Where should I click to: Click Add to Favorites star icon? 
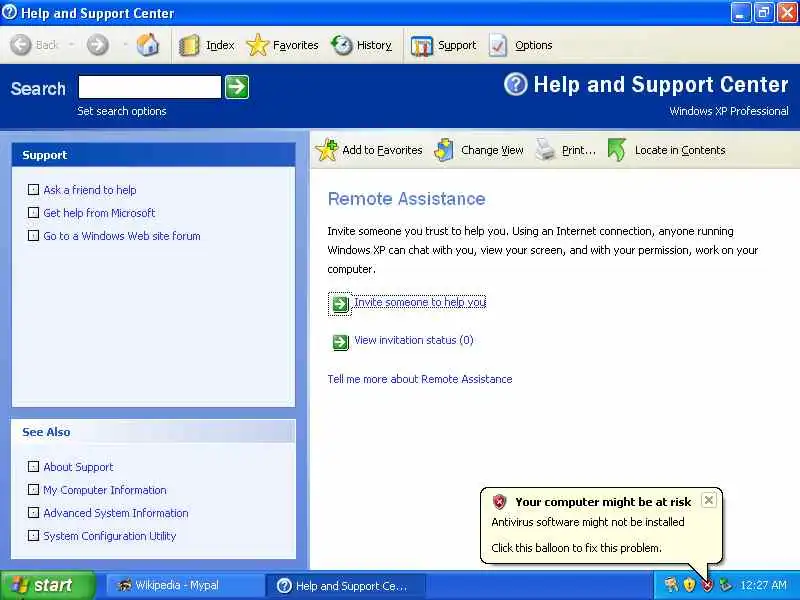(x=327, y=150)
